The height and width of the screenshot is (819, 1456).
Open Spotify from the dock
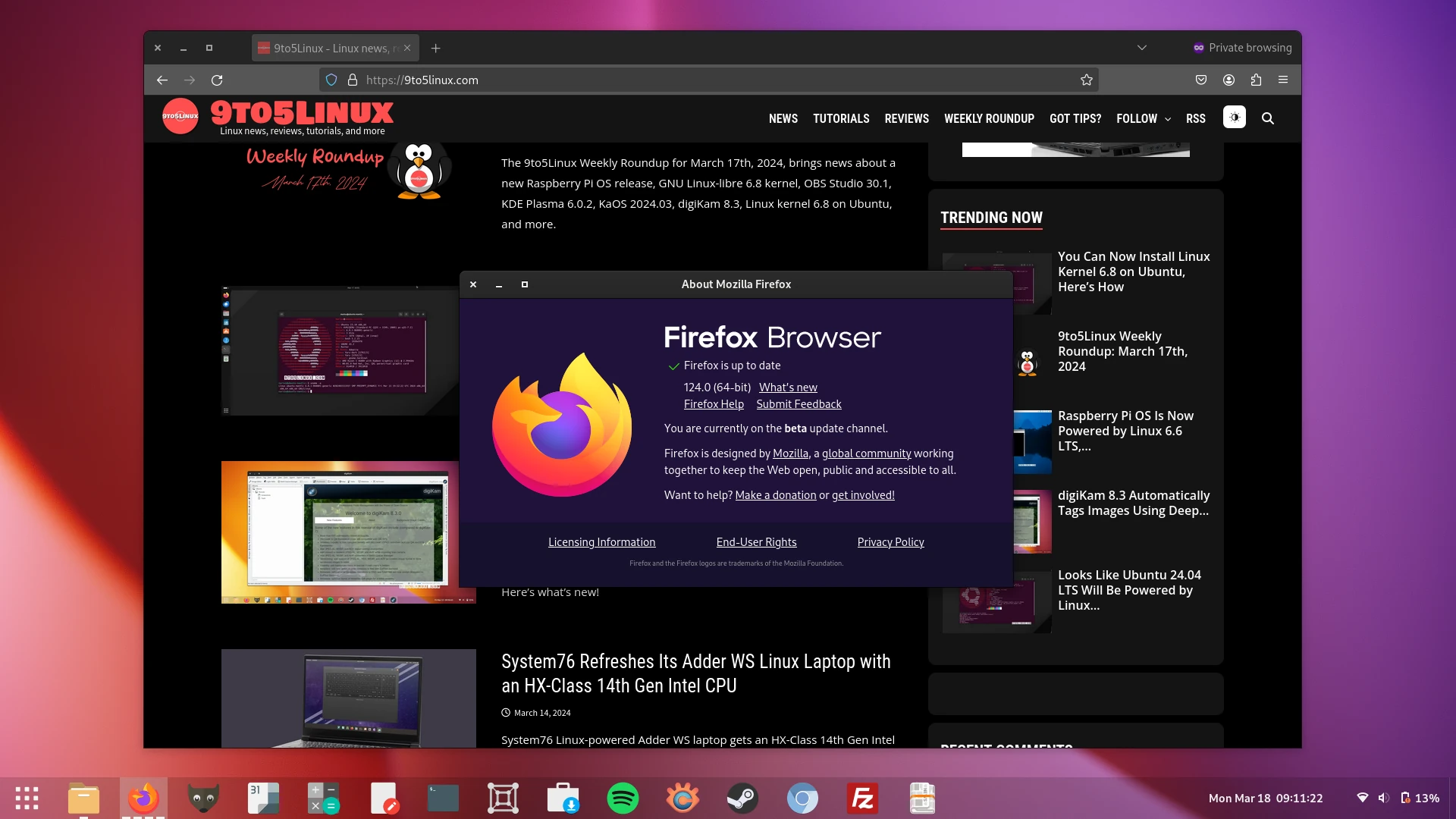tap(622, 798)
